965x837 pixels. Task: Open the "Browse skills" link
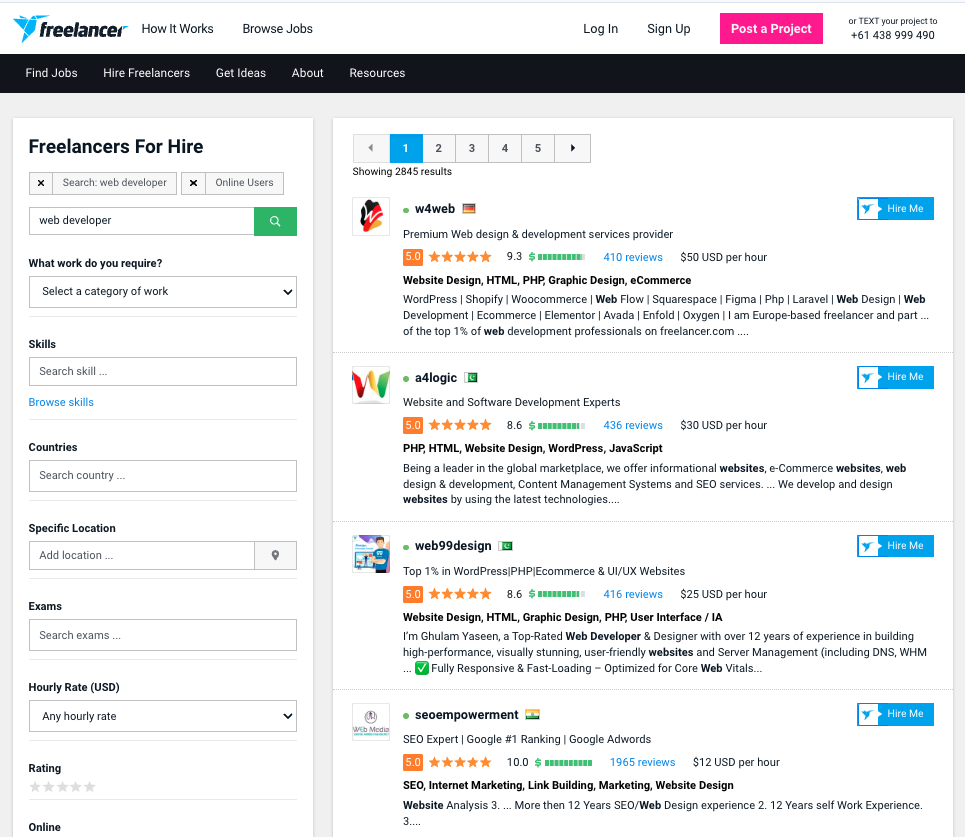(61, 402)
